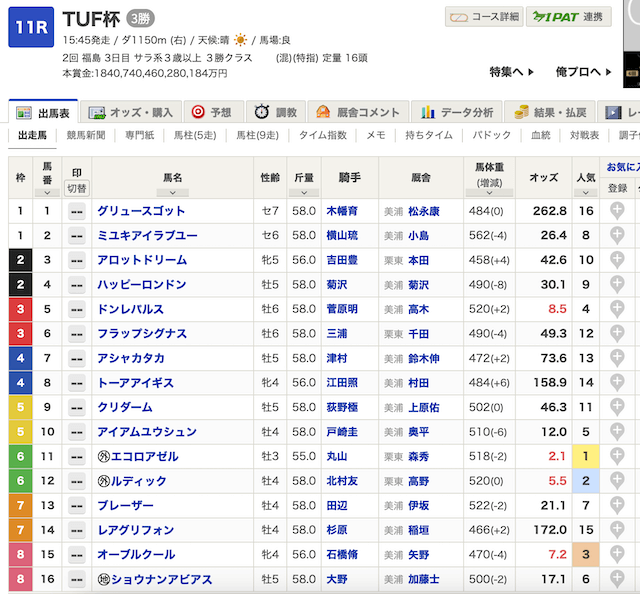Open horse page for ルディック
The width and height of the screenshot is (640, 594).
click(138, 481)
